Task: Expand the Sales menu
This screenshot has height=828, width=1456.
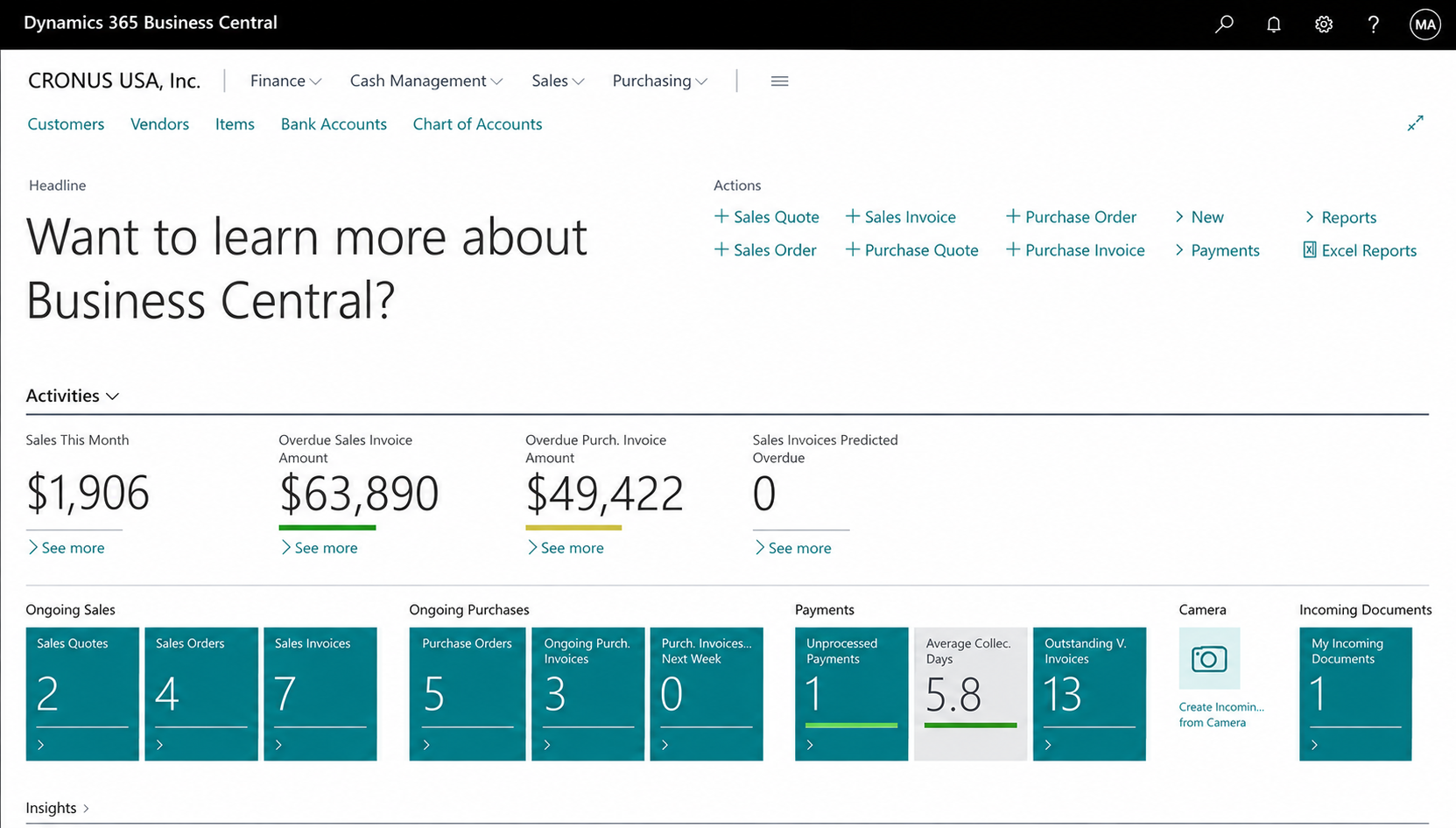Action: (558, 81)
